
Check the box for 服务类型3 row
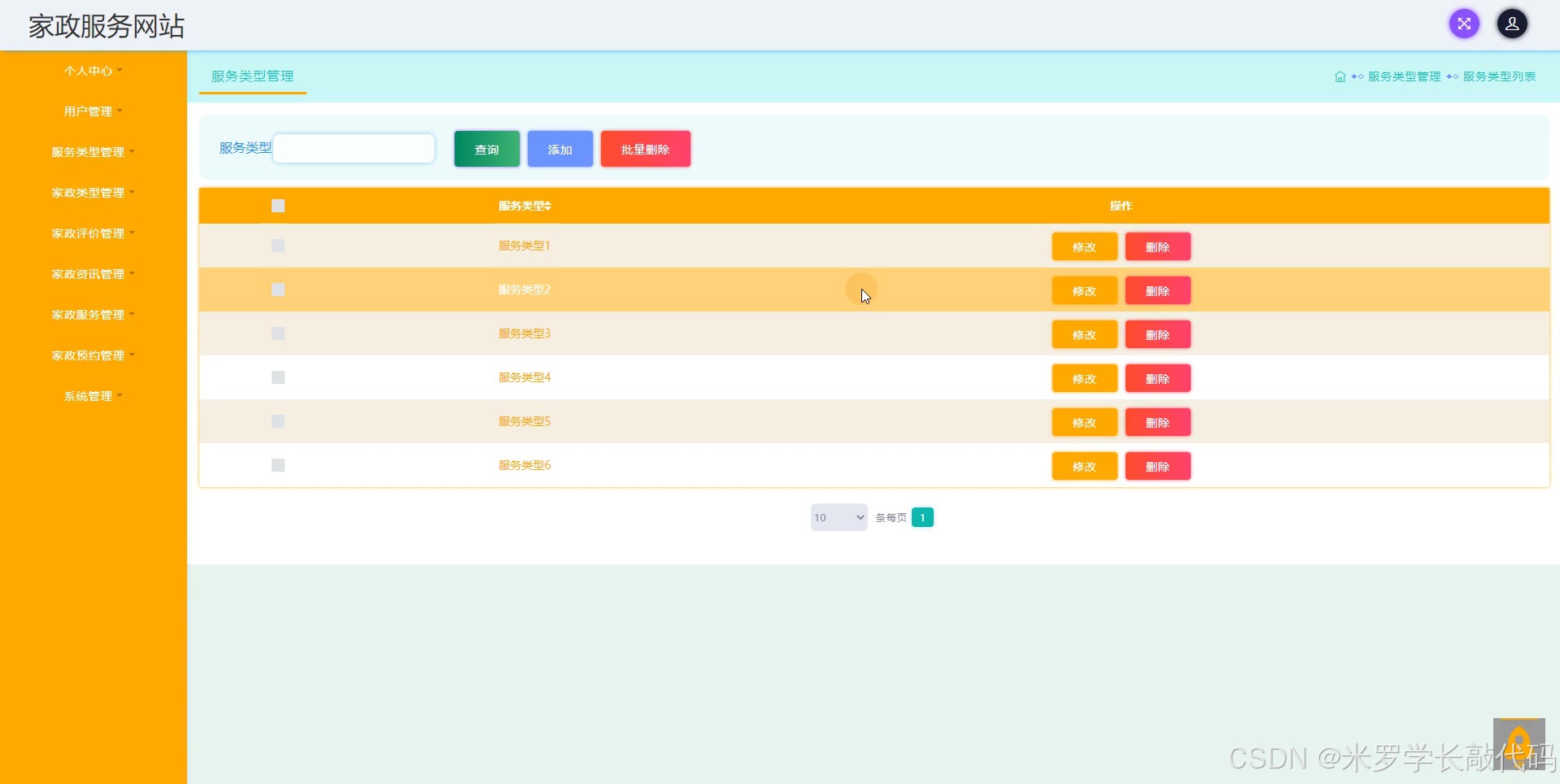(278, 333)
